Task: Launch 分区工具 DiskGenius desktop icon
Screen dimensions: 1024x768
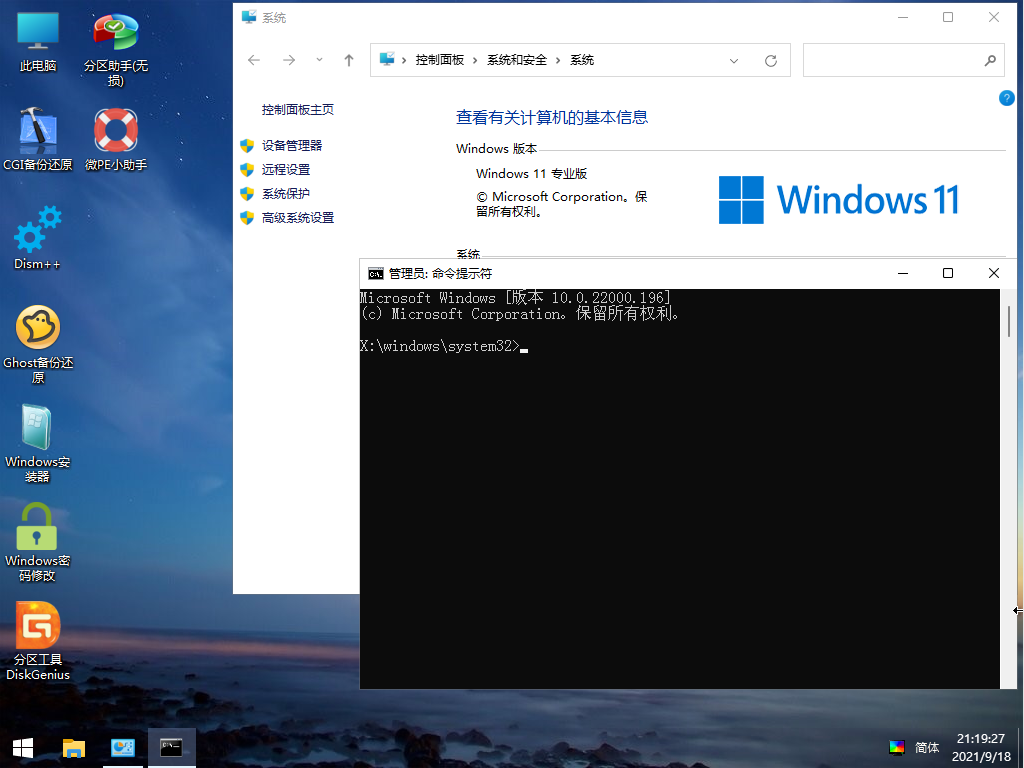Action: [x=38, y=641]
